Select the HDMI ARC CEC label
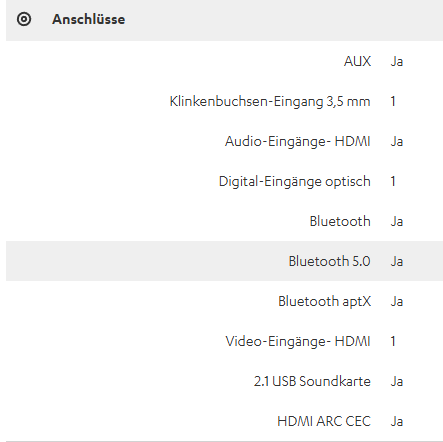Image resolution: width=443 pixels, height=442 pixels. pyautogui.click(x=324, y=421)
